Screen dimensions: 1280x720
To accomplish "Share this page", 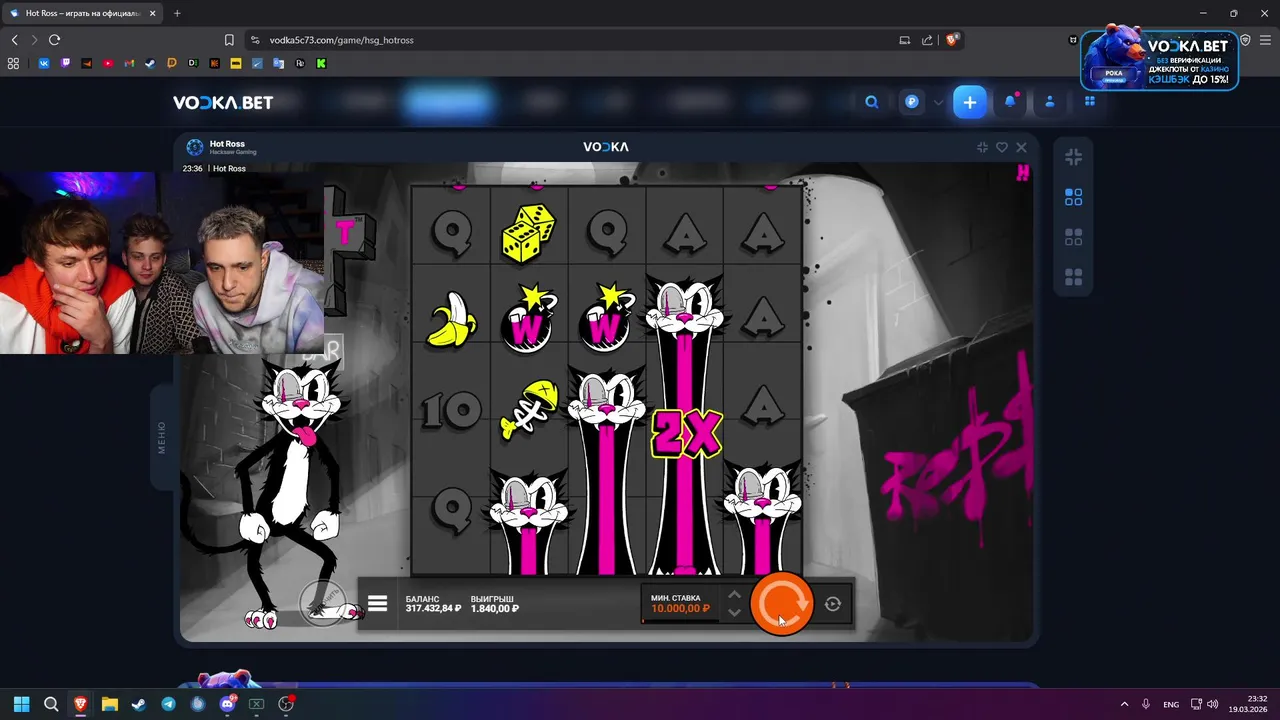I will [927, 40].
